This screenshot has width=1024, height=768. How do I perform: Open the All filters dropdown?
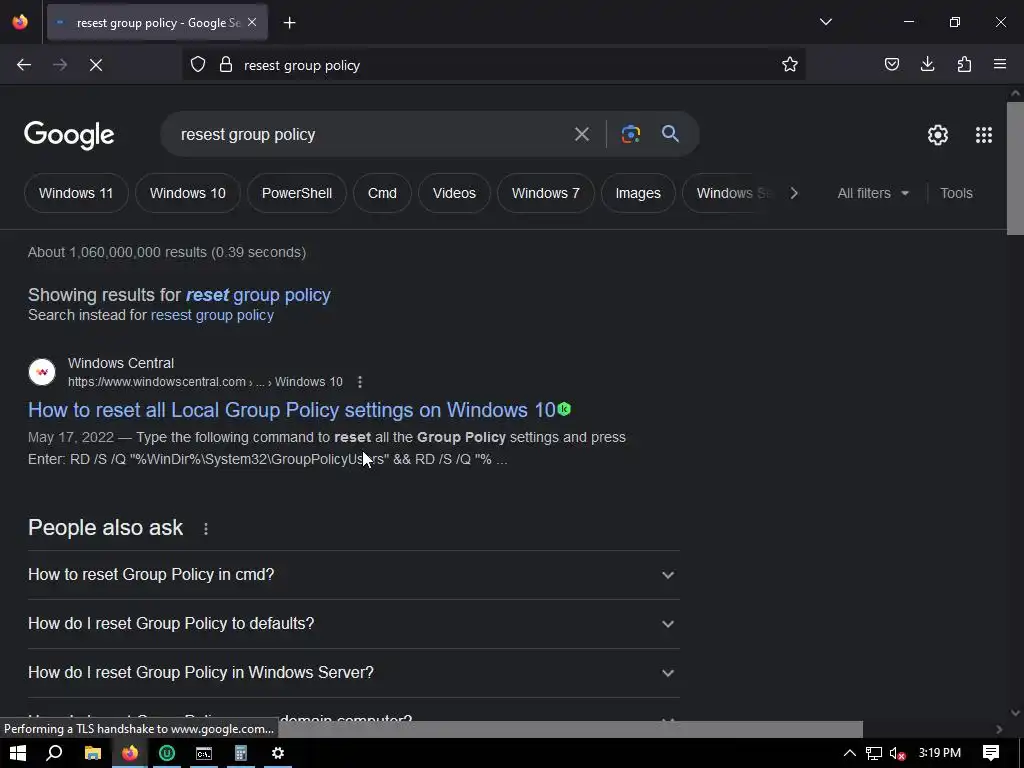click(x=872, y=193)
